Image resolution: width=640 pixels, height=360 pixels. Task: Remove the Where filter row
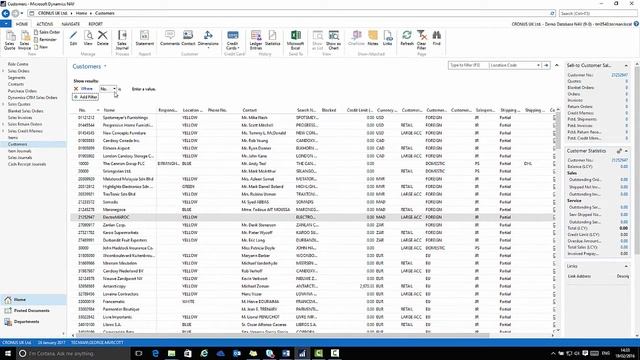click(x=76, y=89)
